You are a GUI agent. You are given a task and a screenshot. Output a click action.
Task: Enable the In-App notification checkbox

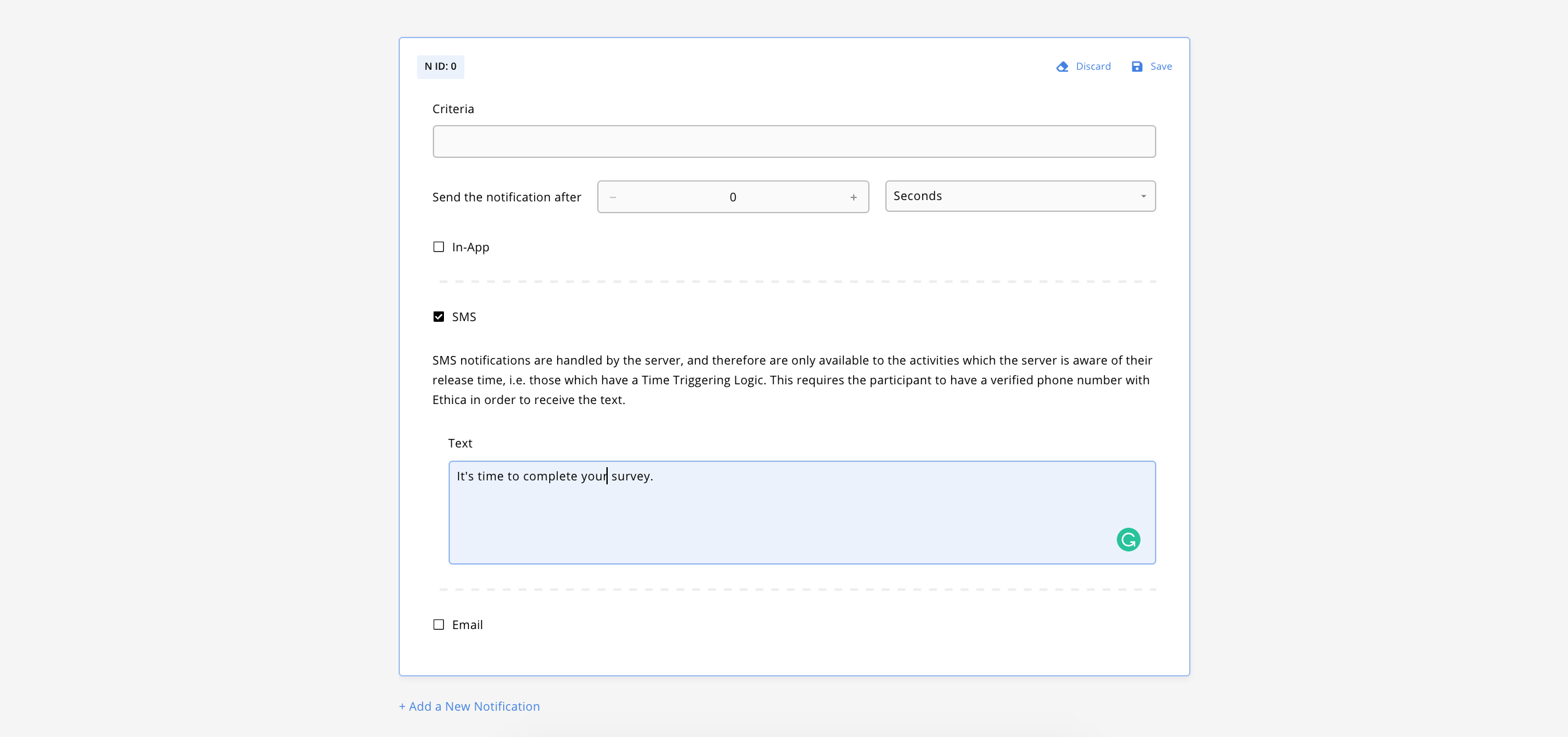pos(439,247)
